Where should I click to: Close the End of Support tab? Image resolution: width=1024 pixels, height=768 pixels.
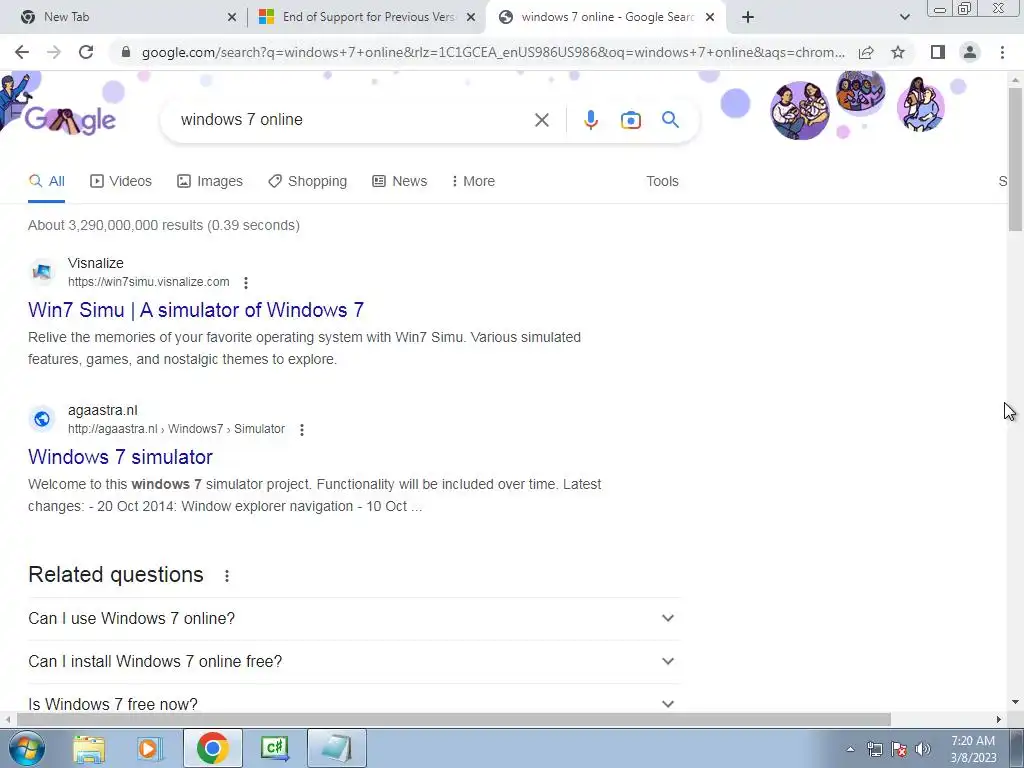pos(471,18)
